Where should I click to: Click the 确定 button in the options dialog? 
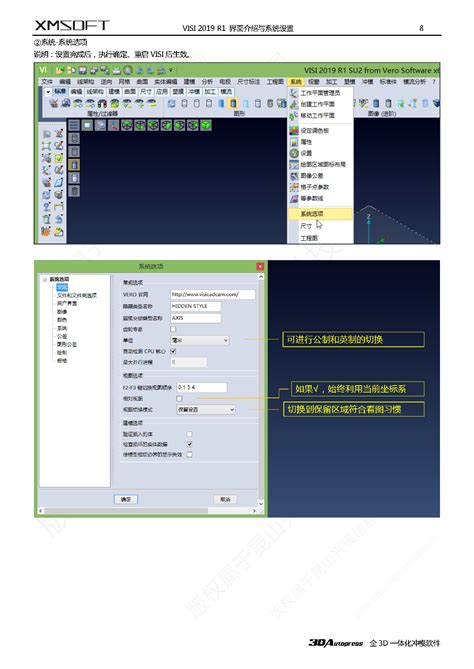125,499
